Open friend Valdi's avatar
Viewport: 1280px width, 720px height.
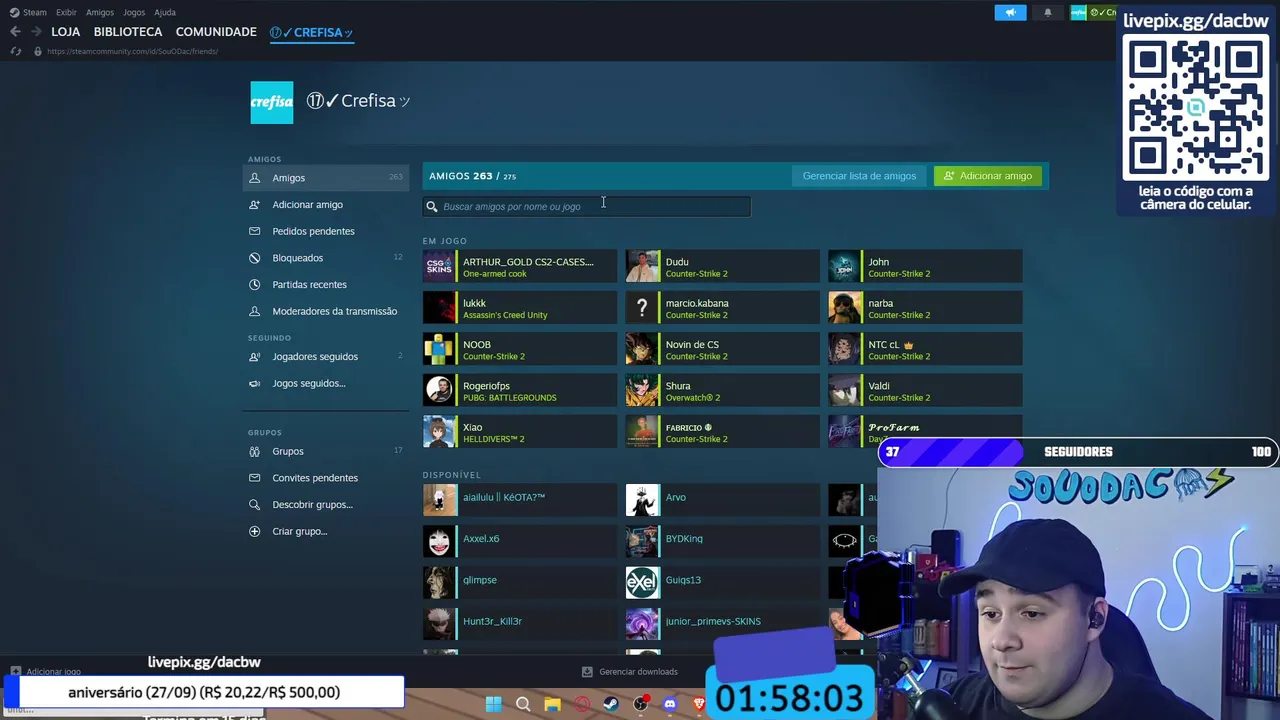pos(845,391)
